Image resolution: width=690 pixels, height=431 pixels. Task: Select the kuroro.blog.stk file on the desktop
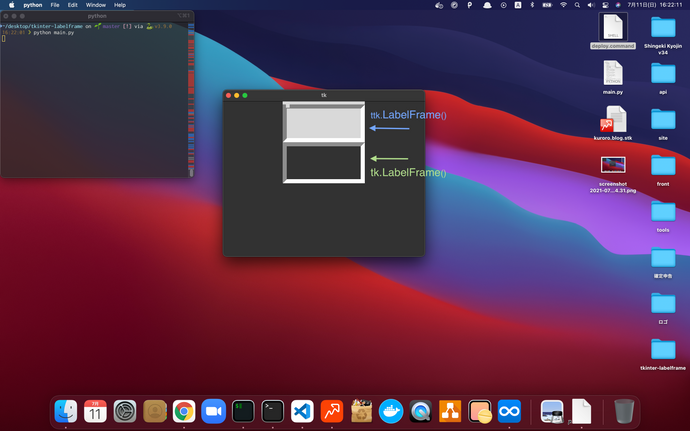(613, 123)
